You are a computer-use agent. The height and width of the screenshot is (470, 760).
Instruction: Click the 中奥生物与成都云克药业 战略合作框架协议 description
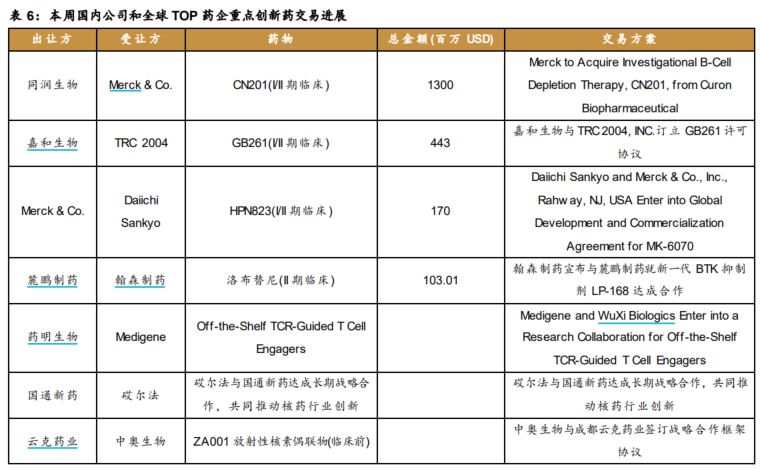pyautogui.click(x=630, y=440)
